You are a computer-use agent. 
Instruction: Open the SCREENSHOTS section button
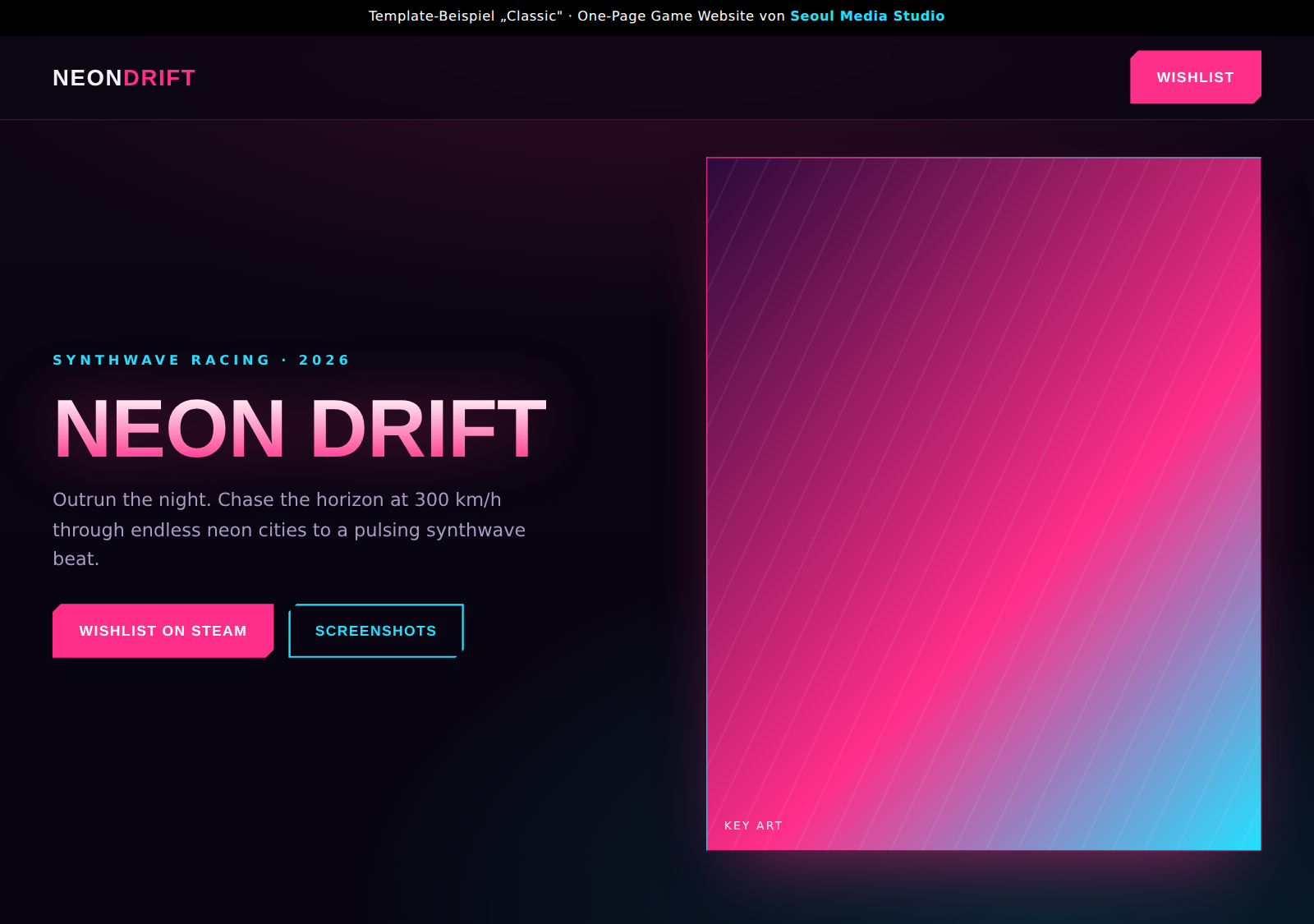[376, 631]
